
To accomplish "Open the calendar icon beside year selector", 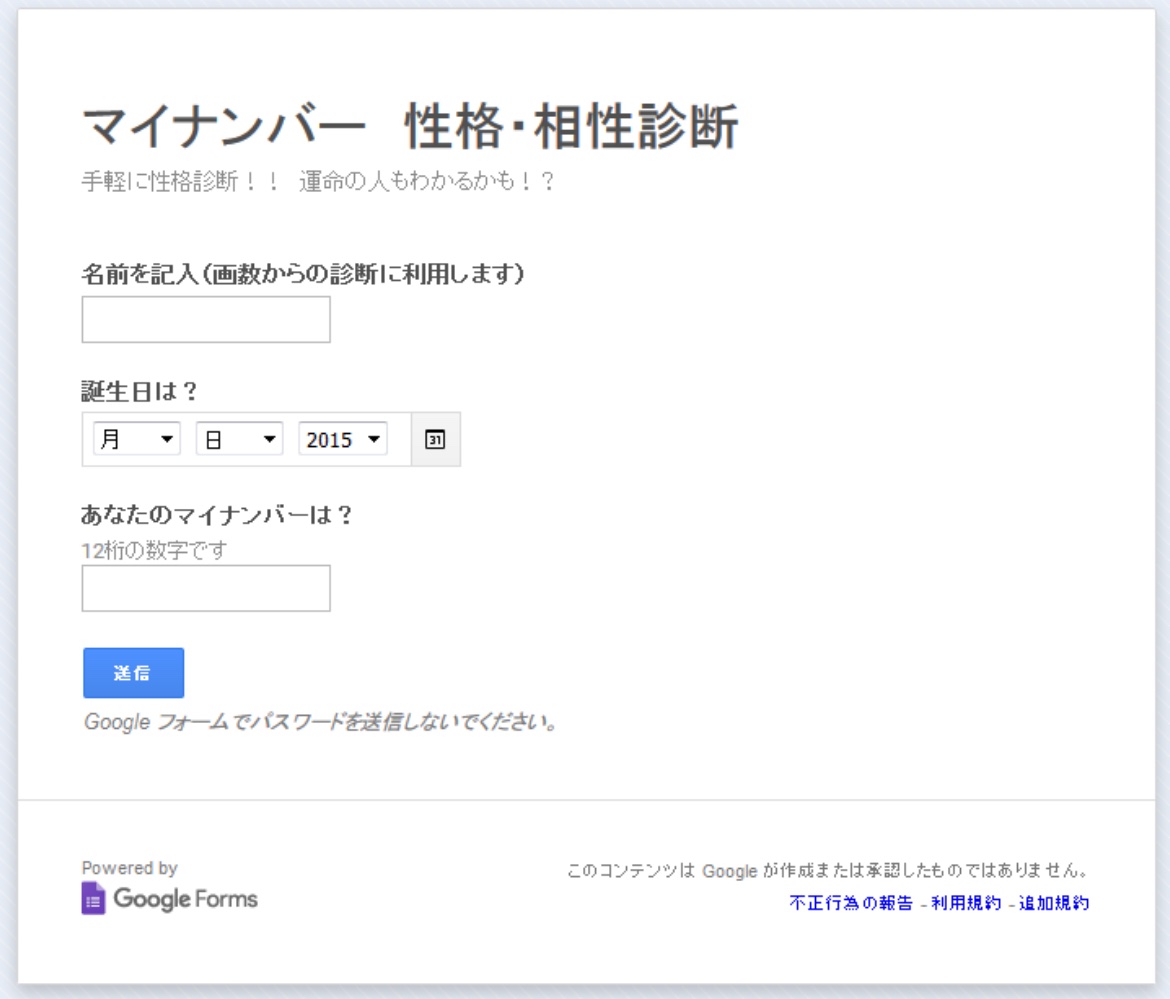I will click(434, 437).
